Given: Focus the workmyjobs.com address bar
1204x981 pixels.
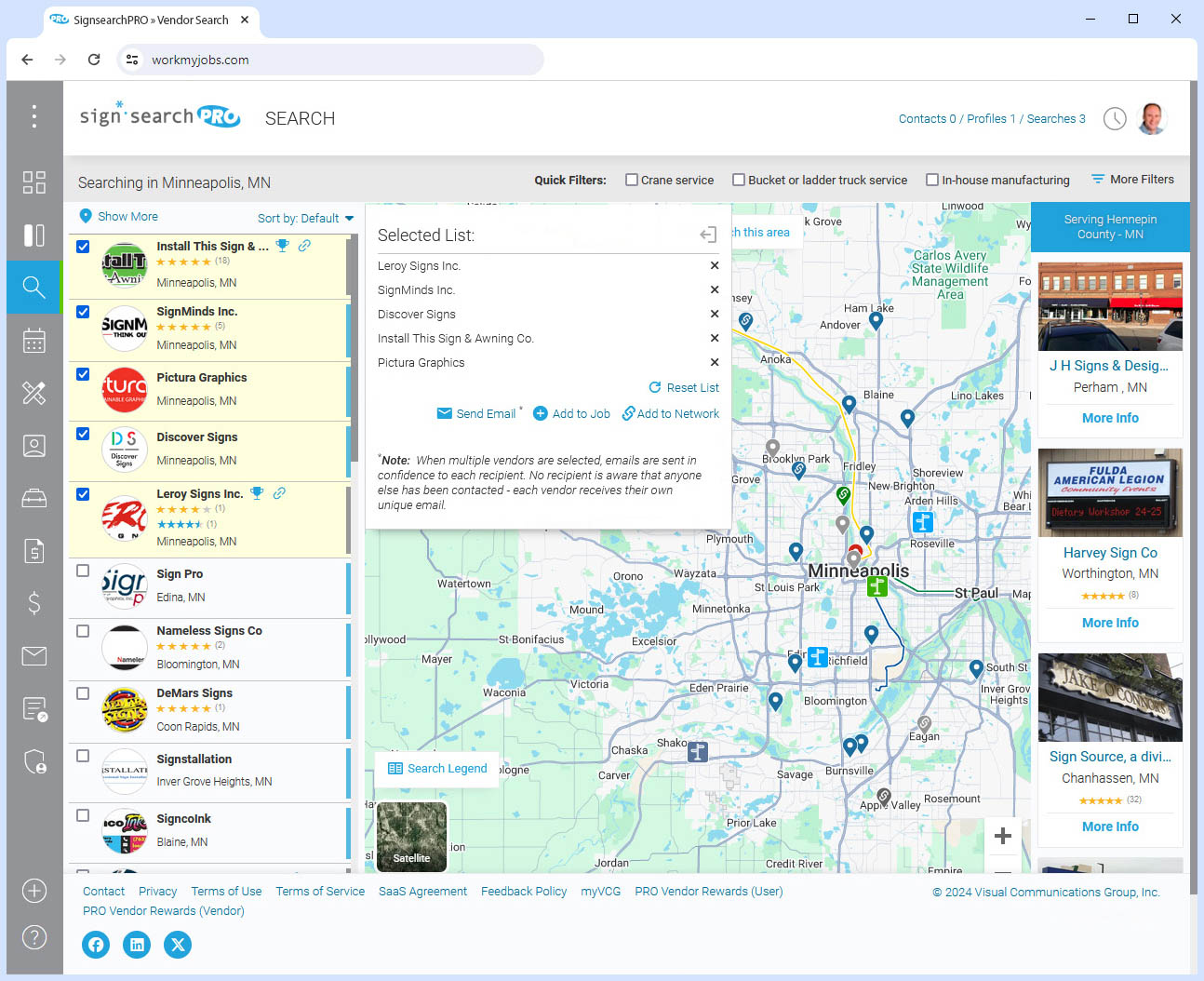Looking at the screenshot, I should (x=330, y=60).
